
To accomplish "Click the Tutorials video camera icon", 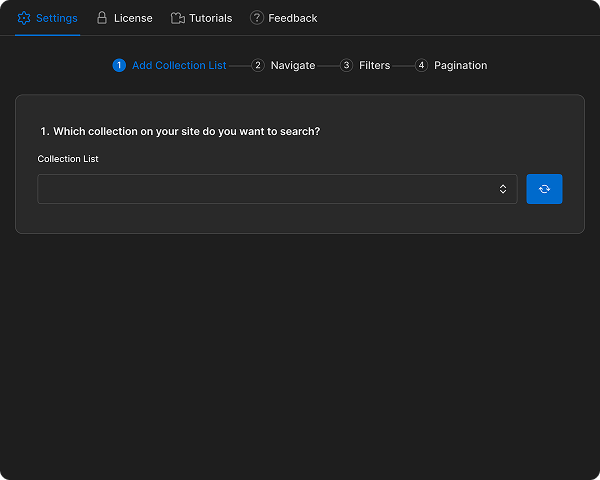I will tap(178, 18).
